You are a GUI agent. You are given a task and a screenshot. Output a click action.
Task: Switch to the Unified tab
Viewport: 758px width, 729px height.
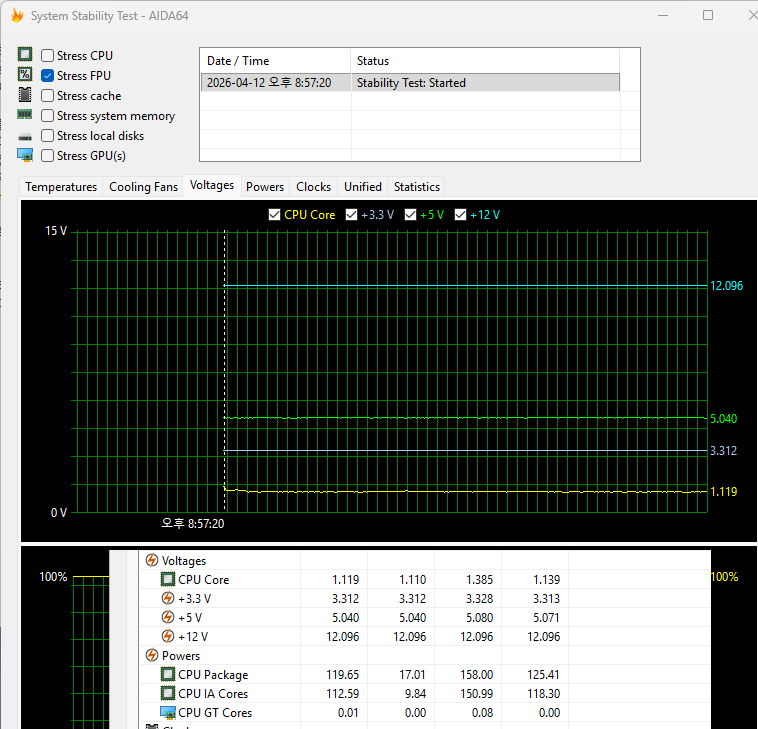pos(363,187)
